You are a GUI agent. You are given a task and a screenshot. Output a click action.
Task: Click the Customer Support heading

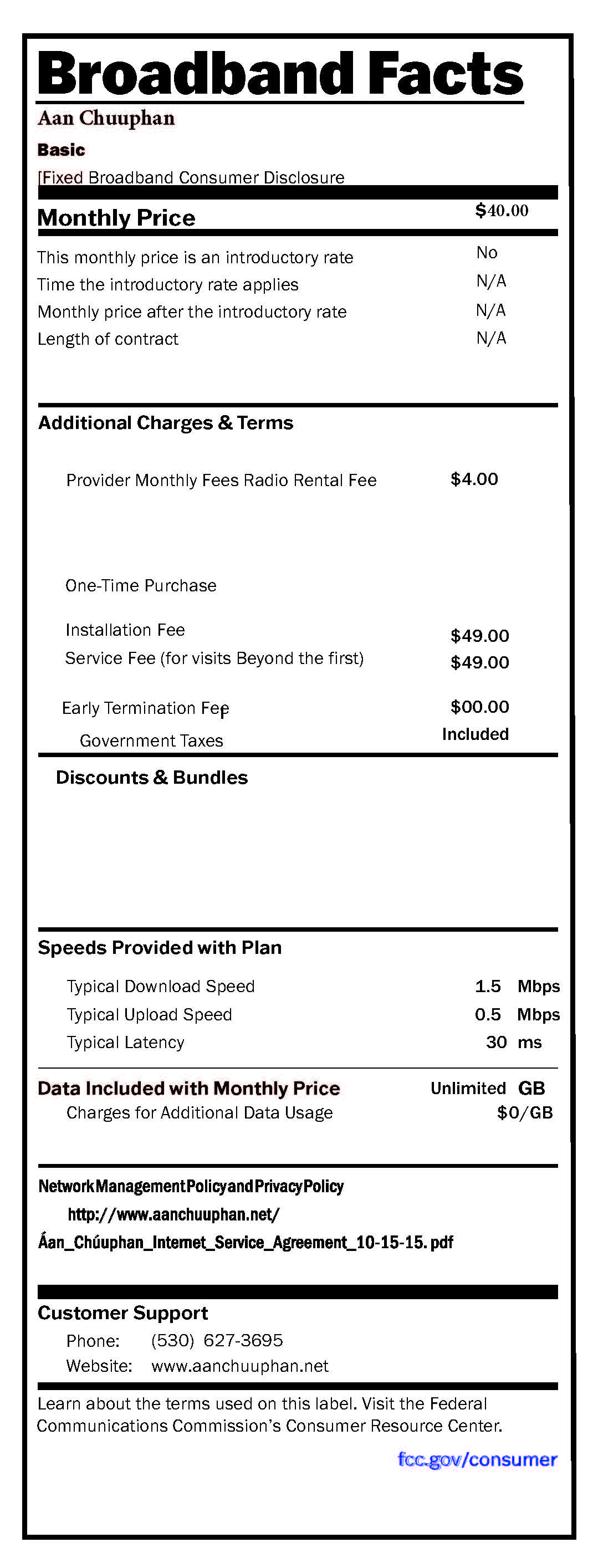click(x=123, y=1313)
